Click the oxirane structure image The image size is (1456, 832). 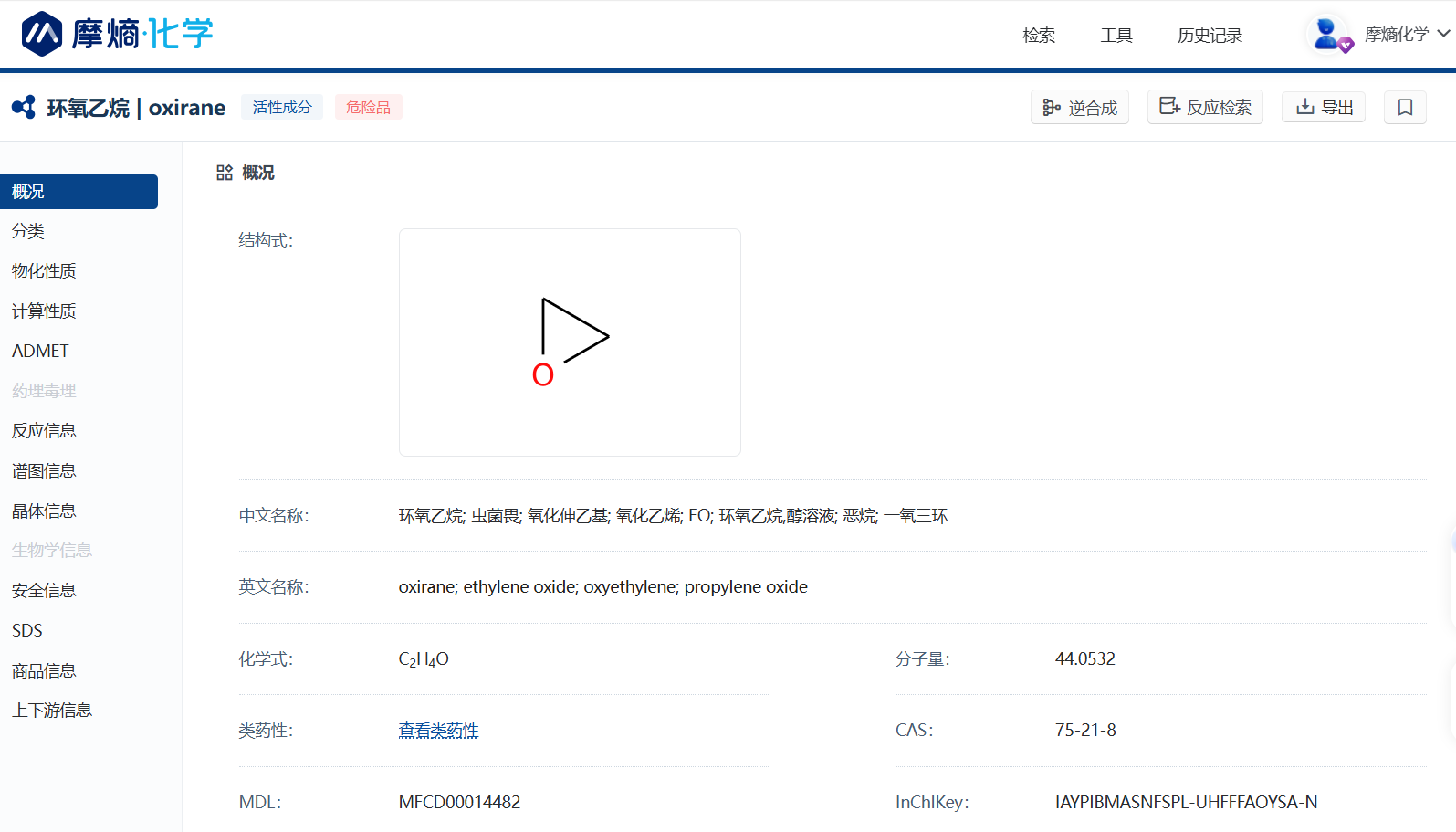pyautogui.click(x=570, y=342)
